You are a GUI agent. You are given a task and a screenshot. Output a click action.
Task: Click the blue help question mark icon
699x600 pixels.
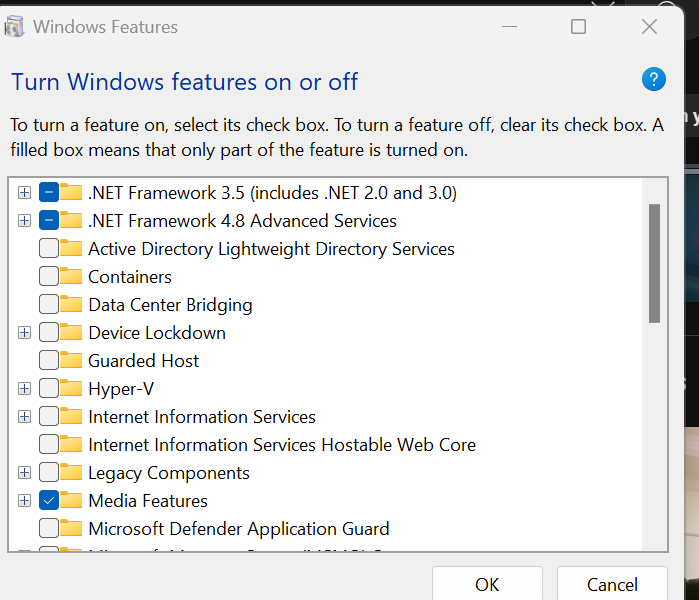[x=654, y=79]
